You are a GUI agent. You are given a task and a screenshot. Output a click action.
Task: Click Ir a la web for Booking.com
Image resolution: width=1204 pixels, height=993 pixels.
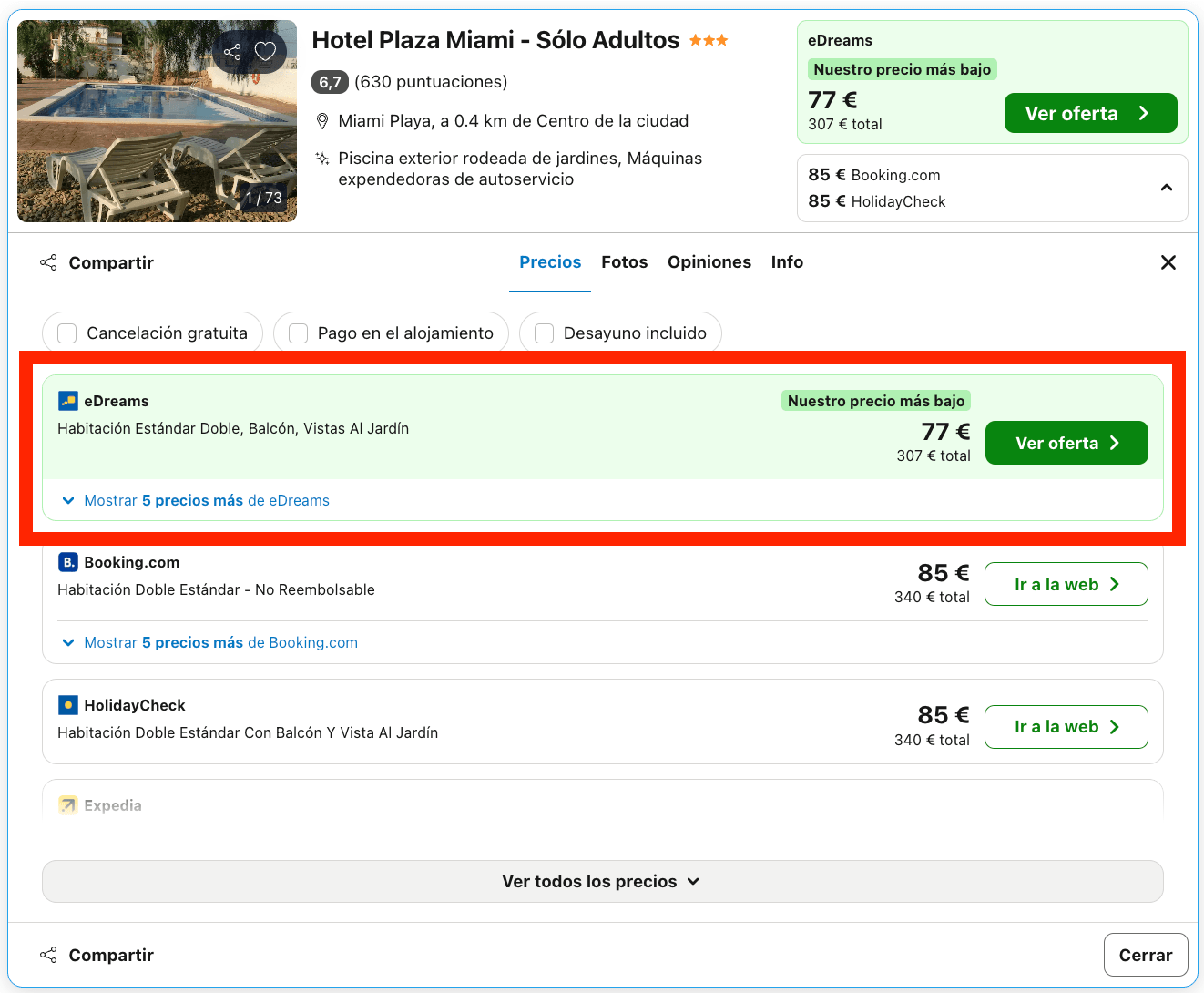point(1066,584)
